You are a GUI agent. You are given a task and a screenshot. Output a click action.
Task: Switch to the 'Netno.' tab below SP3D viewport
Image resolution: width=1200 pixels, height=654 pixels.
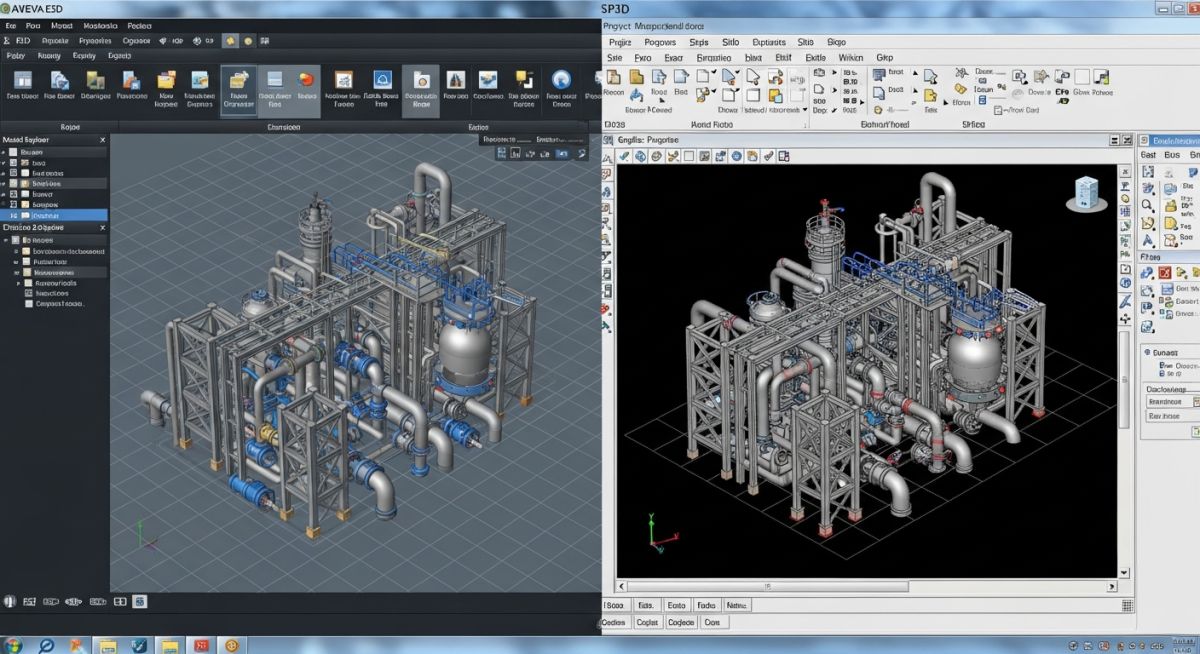coord(736,605)
